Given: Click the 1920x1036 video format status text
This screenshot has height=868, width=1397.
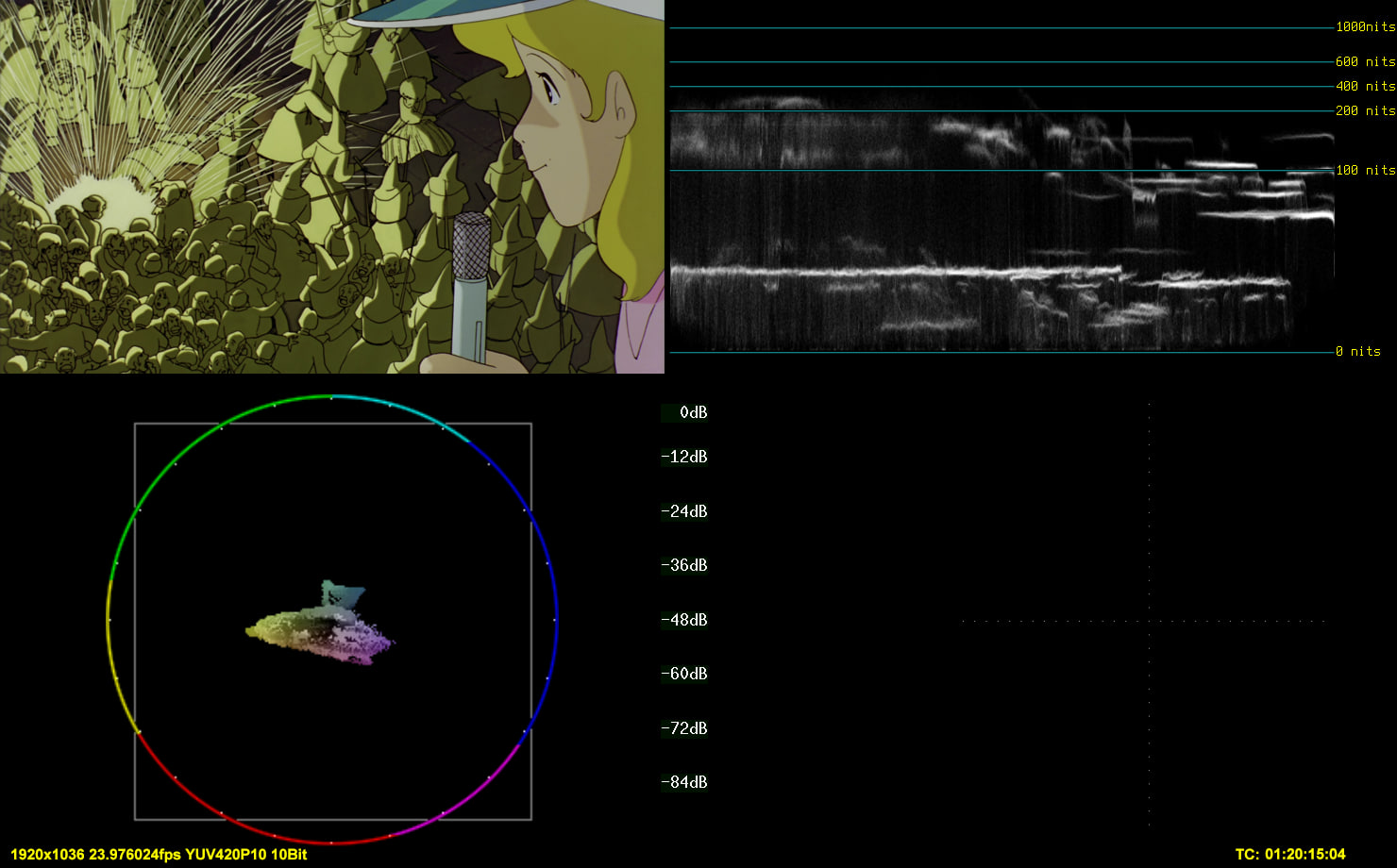Looking at the screenshot, I should 159,854.
